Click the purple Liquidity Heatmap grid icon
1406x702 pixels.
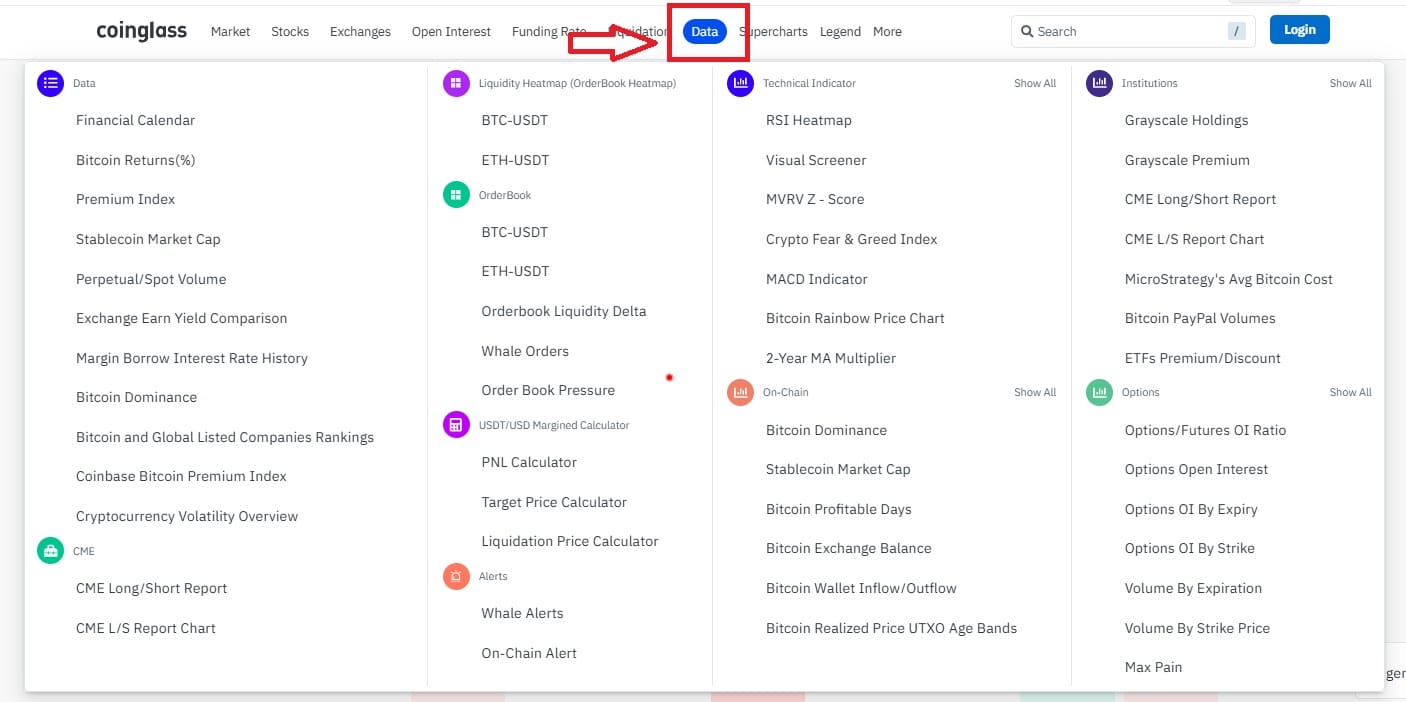[x=456, y=83]
